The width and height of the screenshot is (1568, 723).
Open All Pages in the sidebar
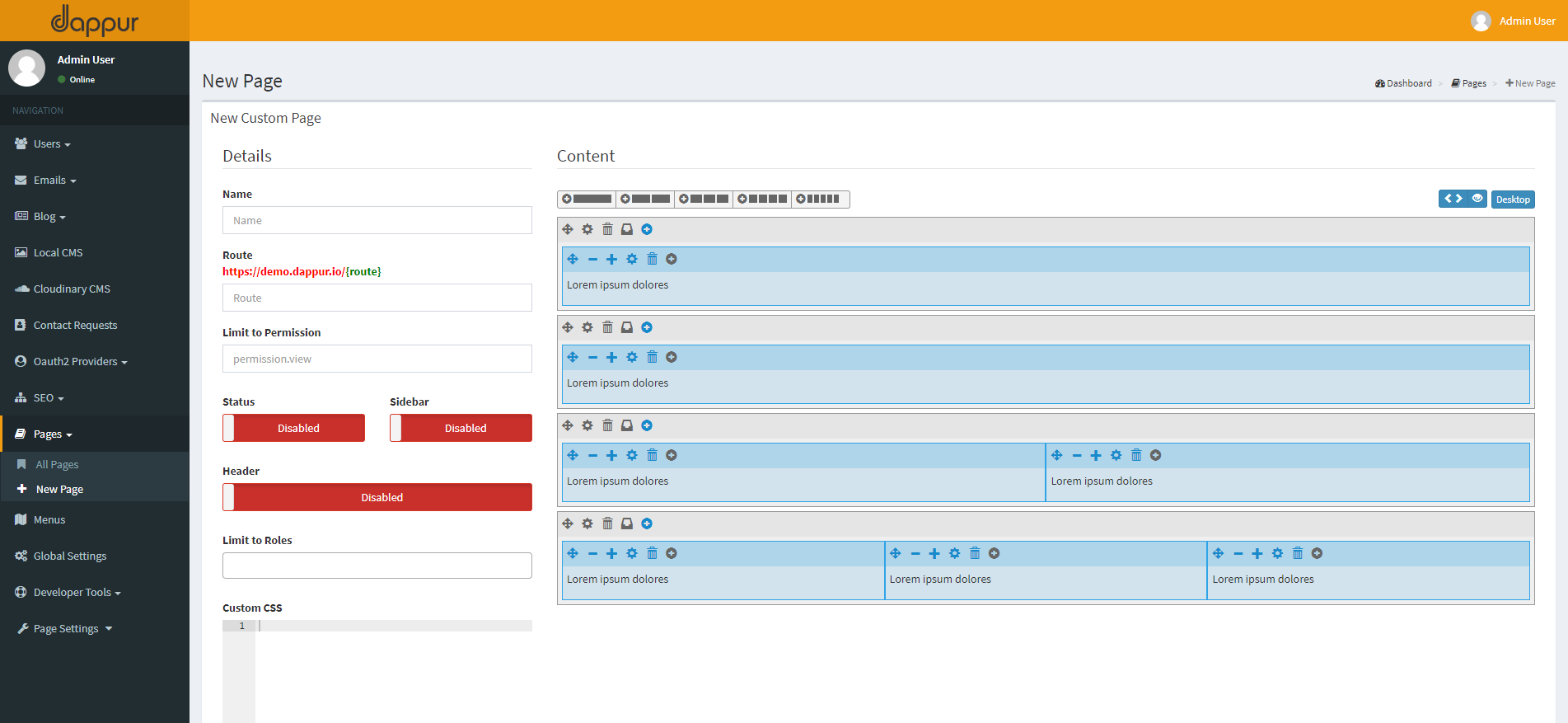tap(57, 465)
